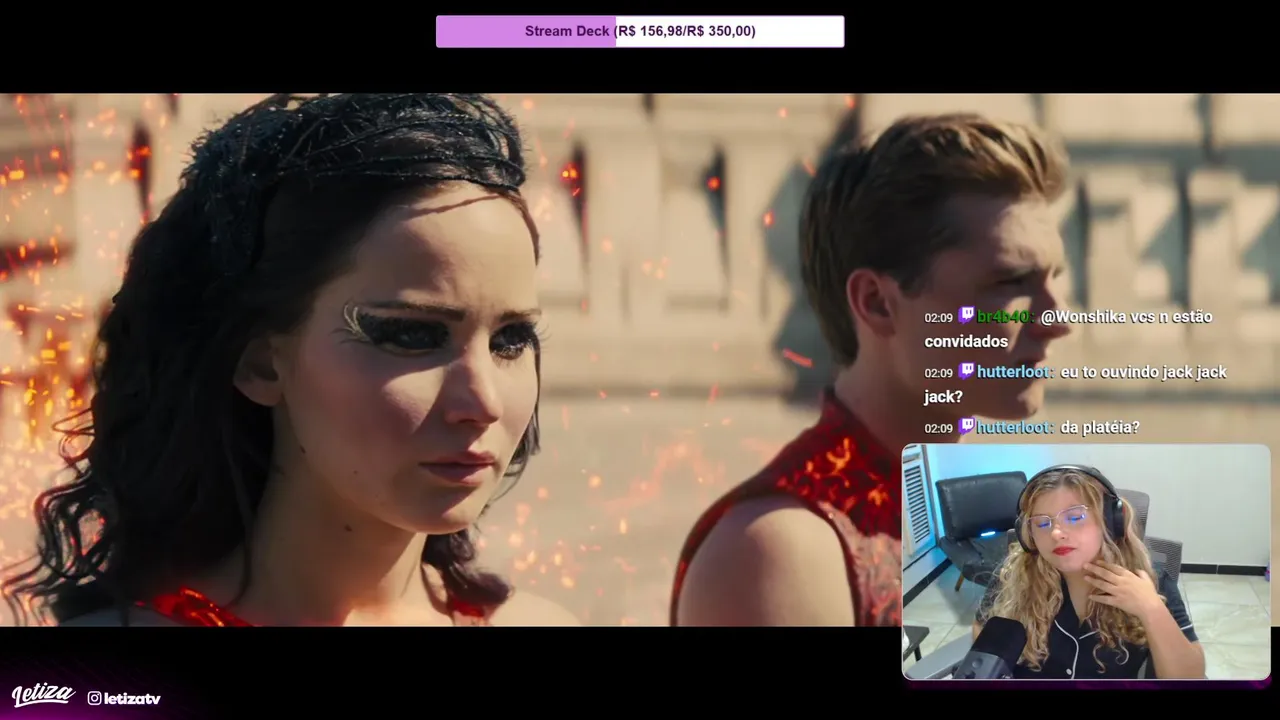Screen dimensions: 1280x720
Task: Click the Stream Deck donation goal bar
Action: coord(640,31)
